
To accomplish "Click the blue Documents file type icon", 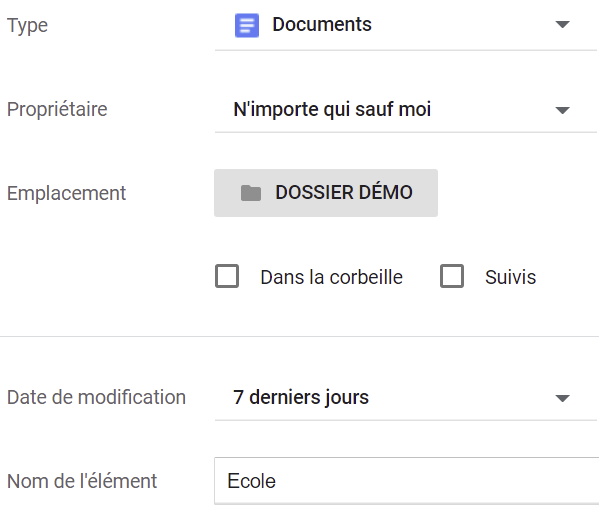I will click(247, 25).
